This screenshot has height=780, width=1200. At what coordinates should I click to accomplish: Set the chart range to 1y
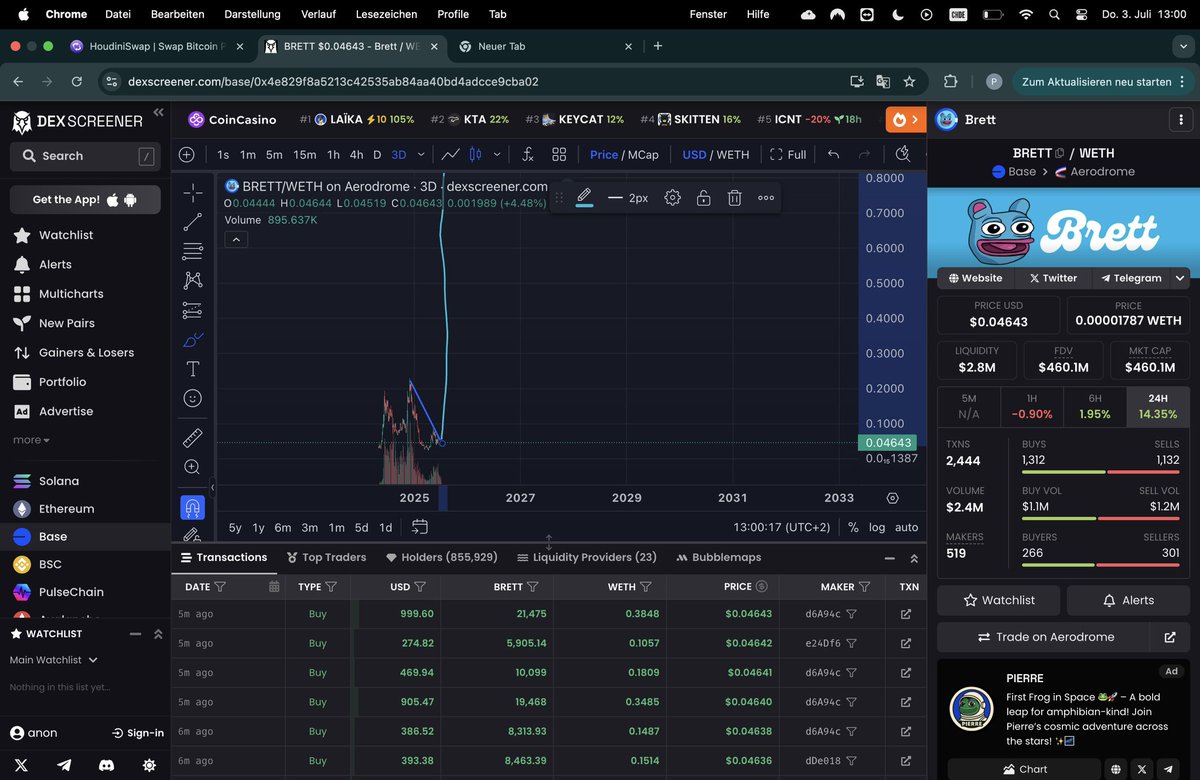[259, 527]
